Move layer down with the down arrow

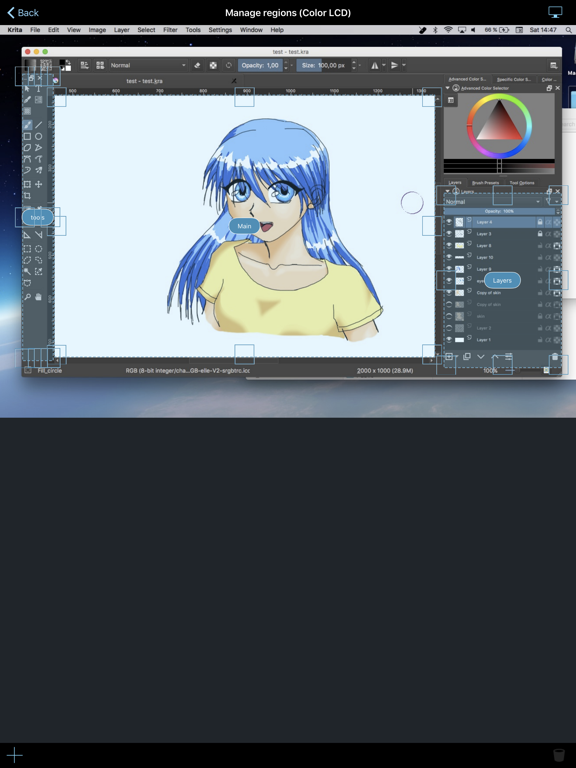pyautogui.click(x=481, y=357)
